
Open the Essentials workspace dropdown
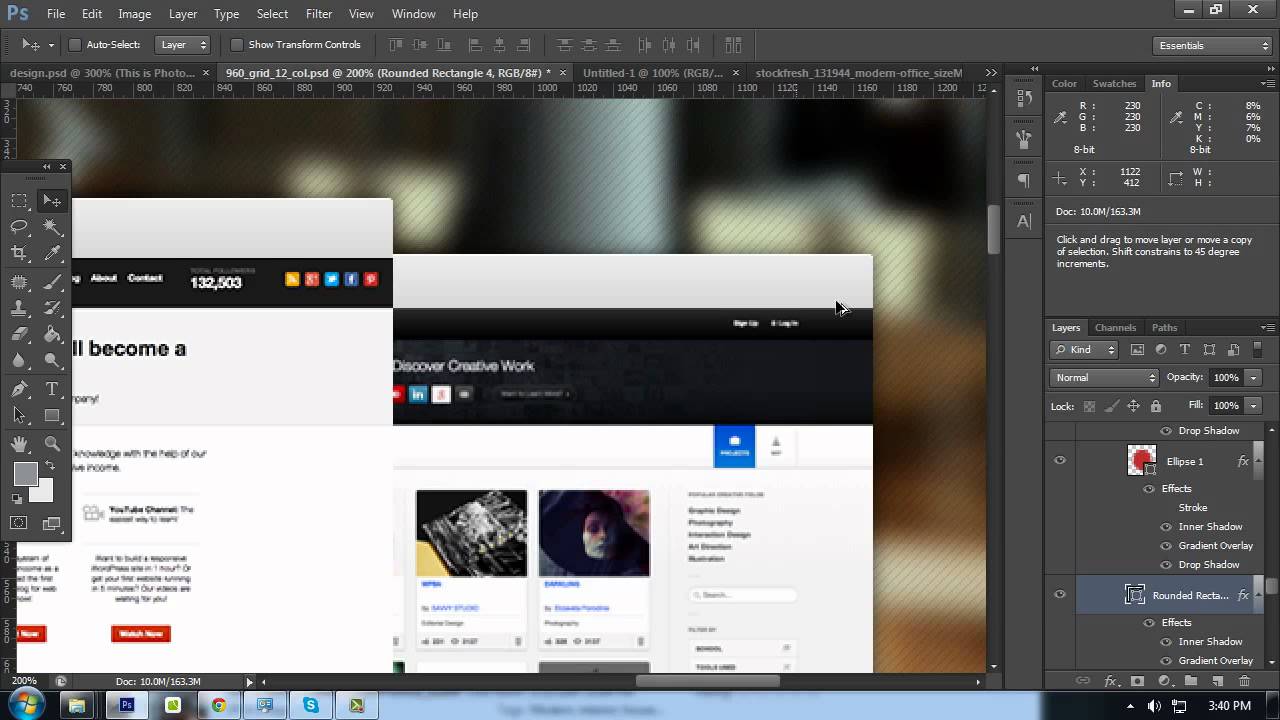pyautogui.click(x=1212, y=46)
